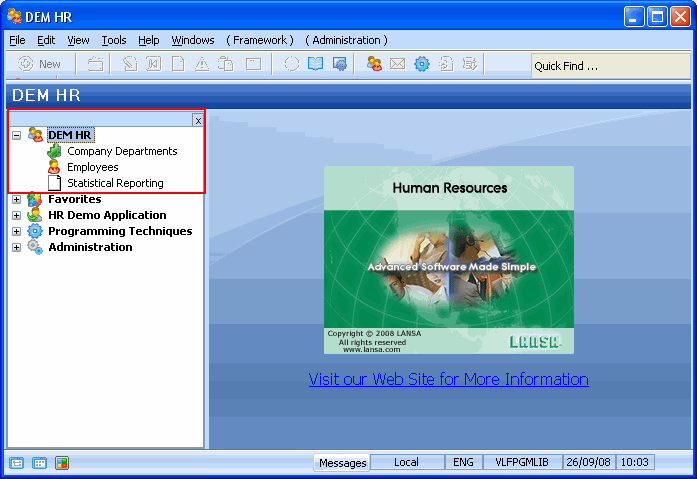Select Employees in the tree
Viewport: 697px width, 479px height.
93,167
